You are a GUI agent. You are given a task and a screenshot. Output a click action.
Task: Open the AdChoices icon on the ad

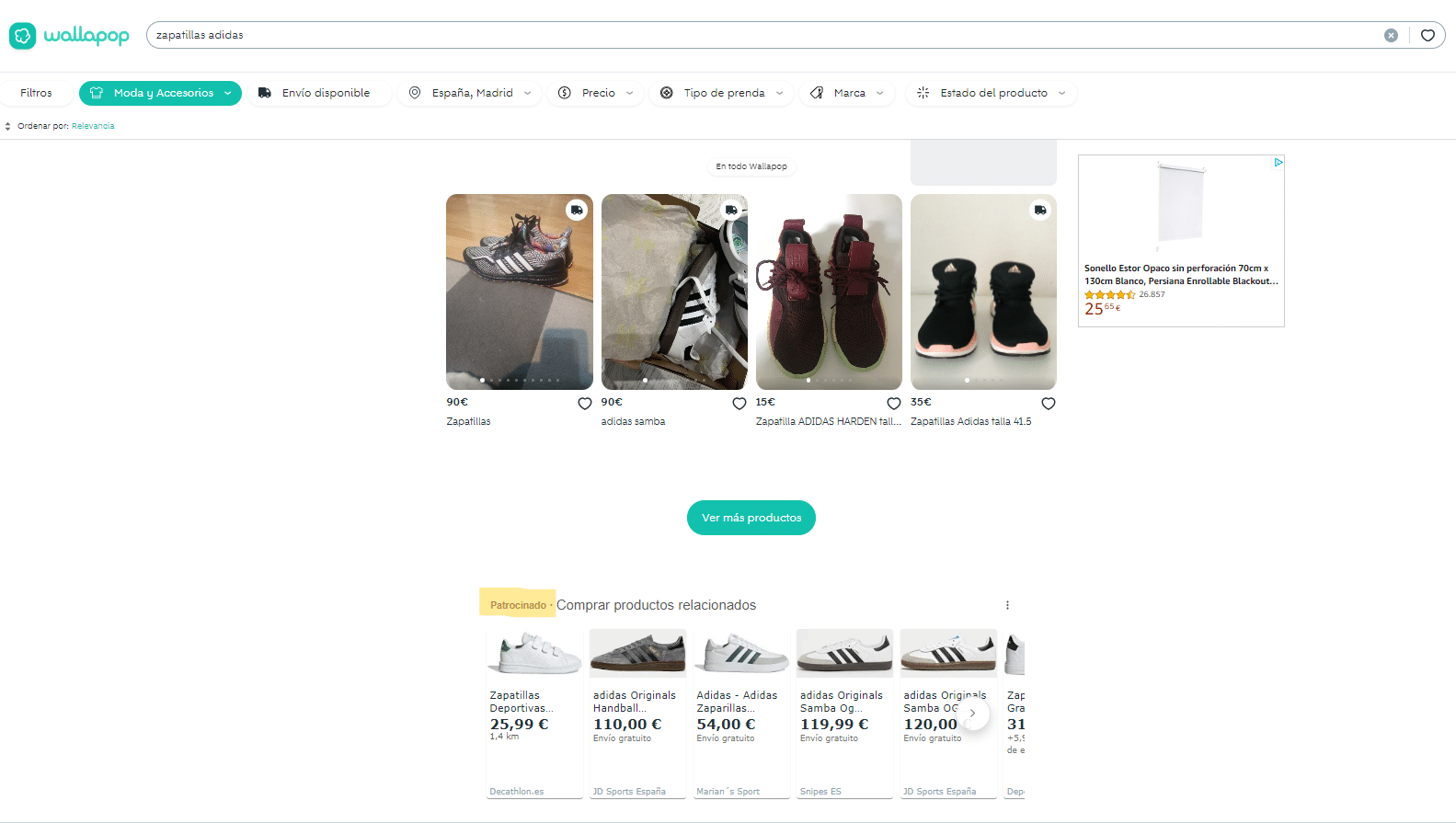click(x=1278, y=162)
